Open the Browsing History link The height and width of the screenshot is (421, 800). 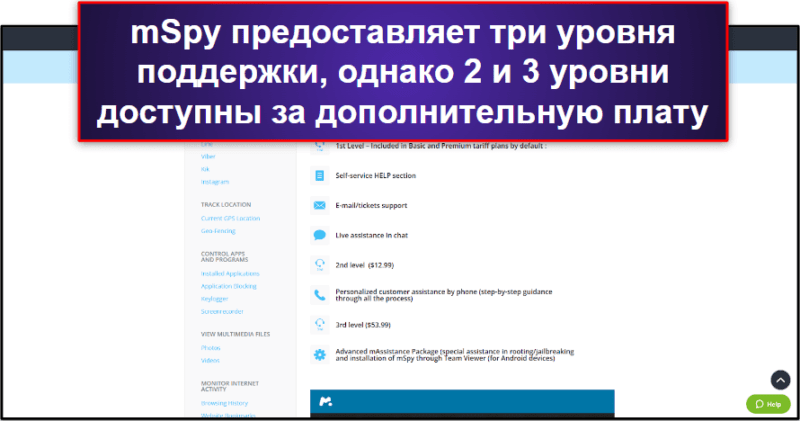[224, 403]
